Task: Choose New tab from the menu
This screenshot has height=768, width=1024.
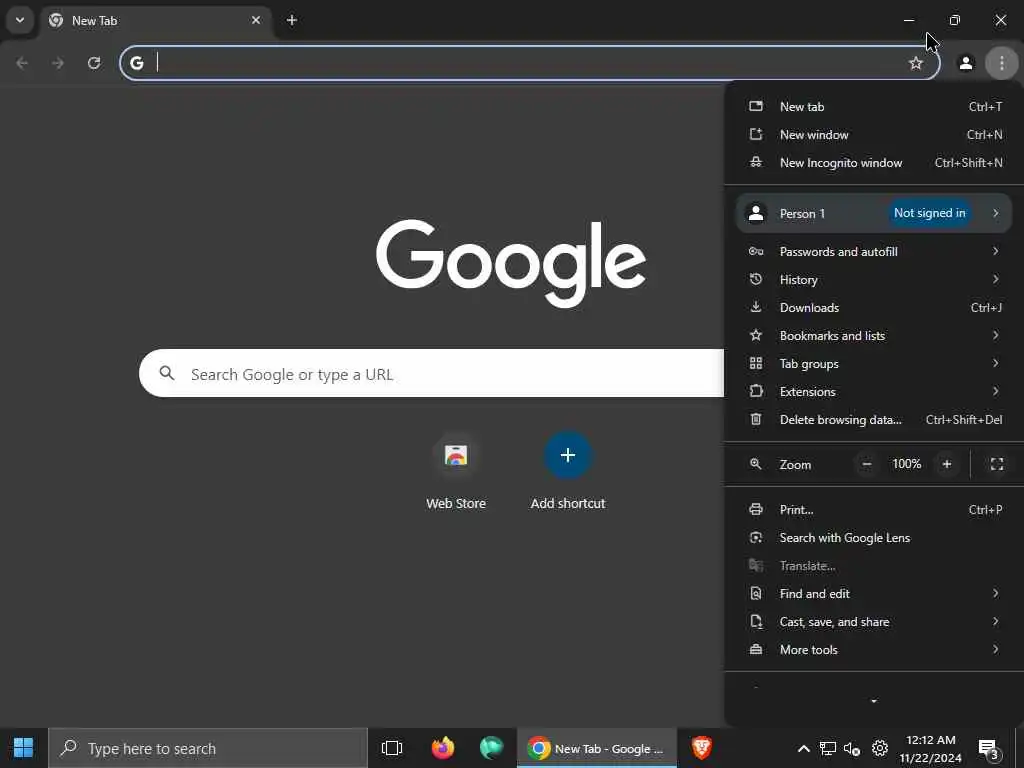Action: (x=874, y=106)
